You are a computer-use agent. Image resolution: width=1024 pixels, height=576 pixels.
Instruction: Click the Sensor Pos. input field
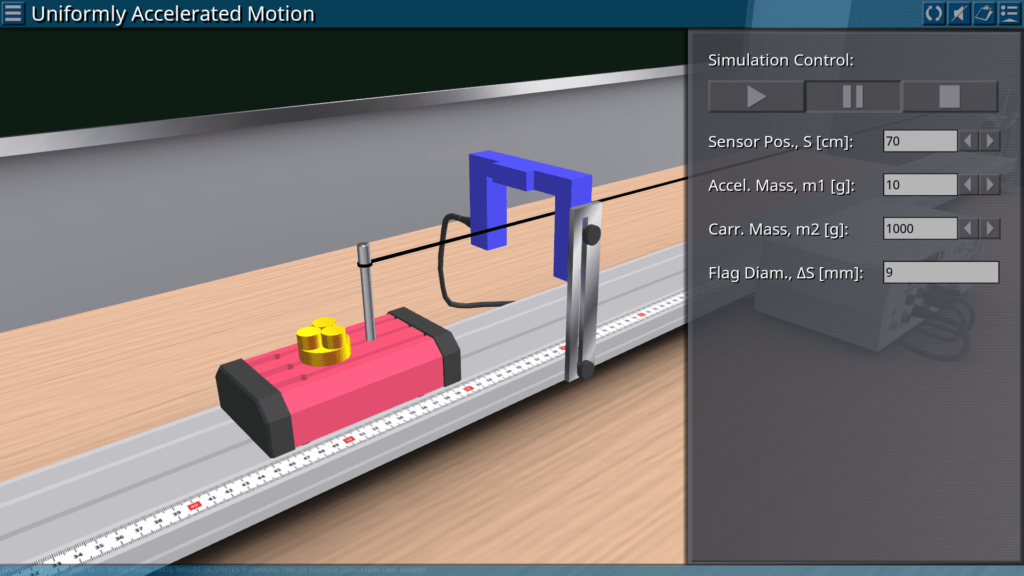click(920, 141)
